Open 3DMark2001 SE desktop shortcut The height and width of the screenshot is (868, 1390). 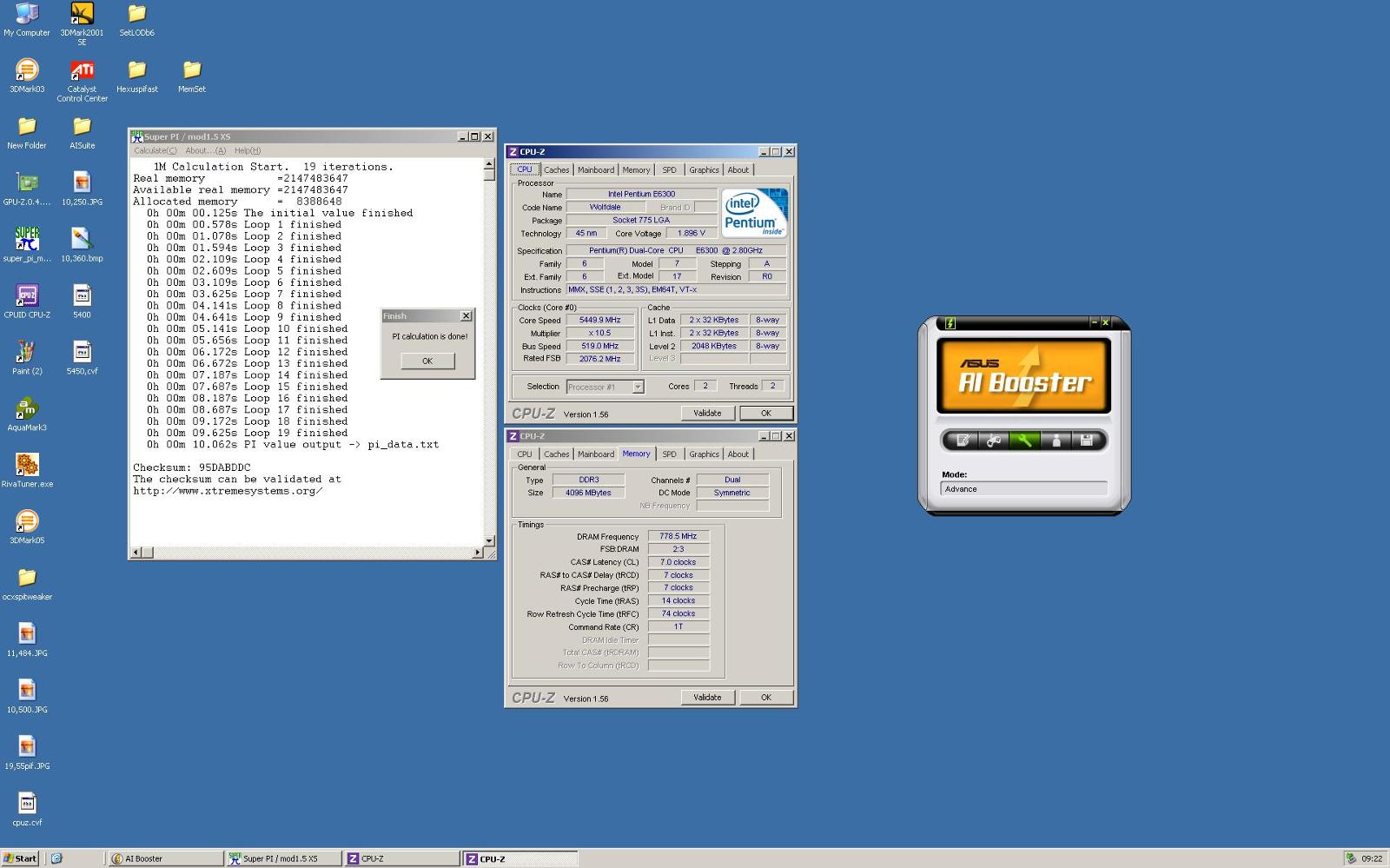(82, 23)
